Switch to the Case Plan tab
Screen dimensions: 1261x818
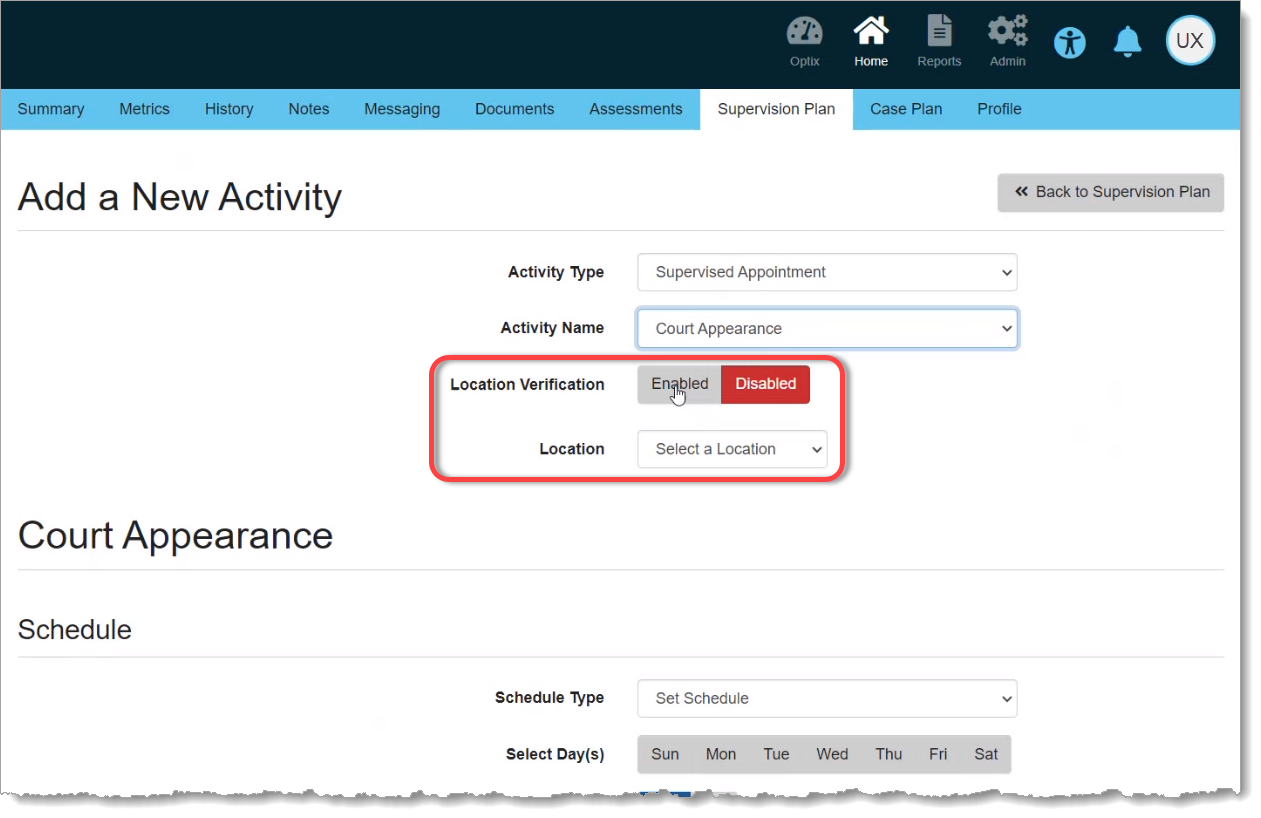point(905,109)
